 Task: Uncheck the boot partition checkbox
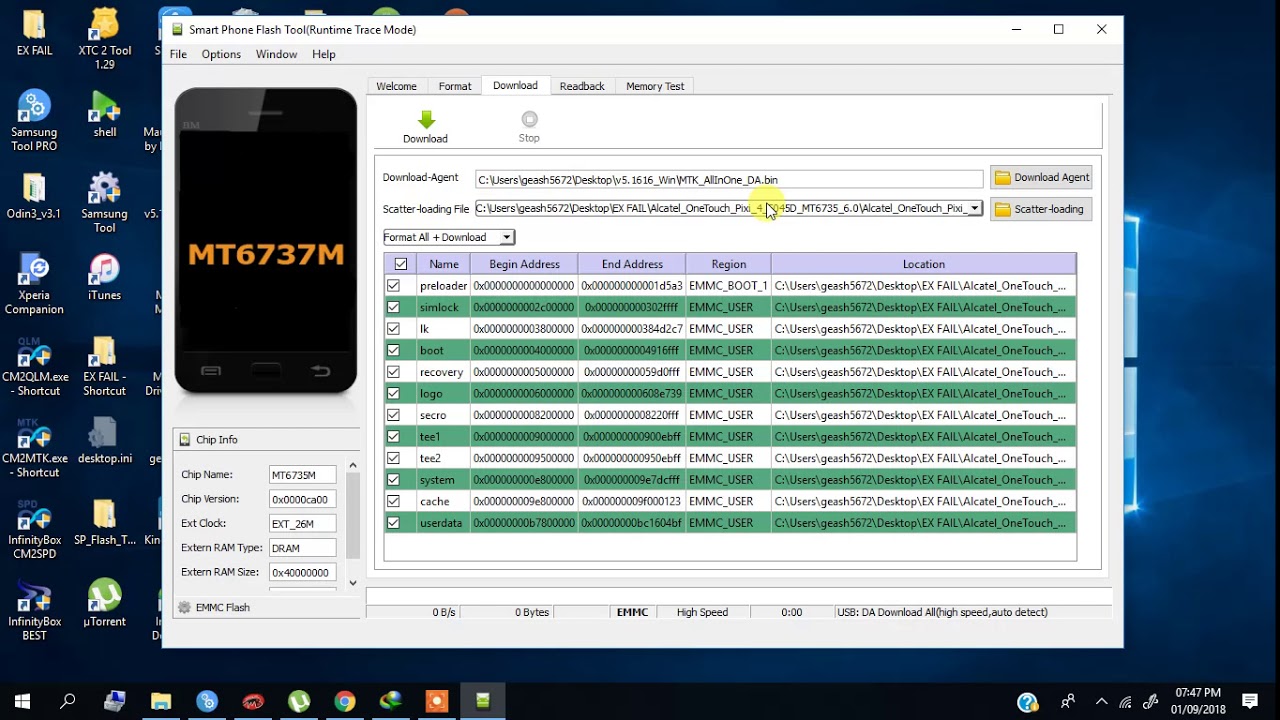click(394, 350)
